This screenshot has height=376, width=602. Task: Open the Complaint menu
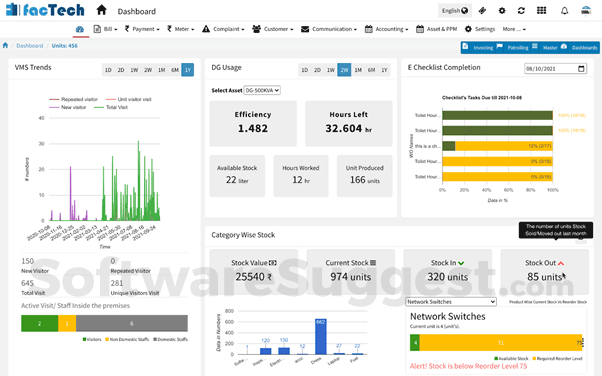pos(223,29)
